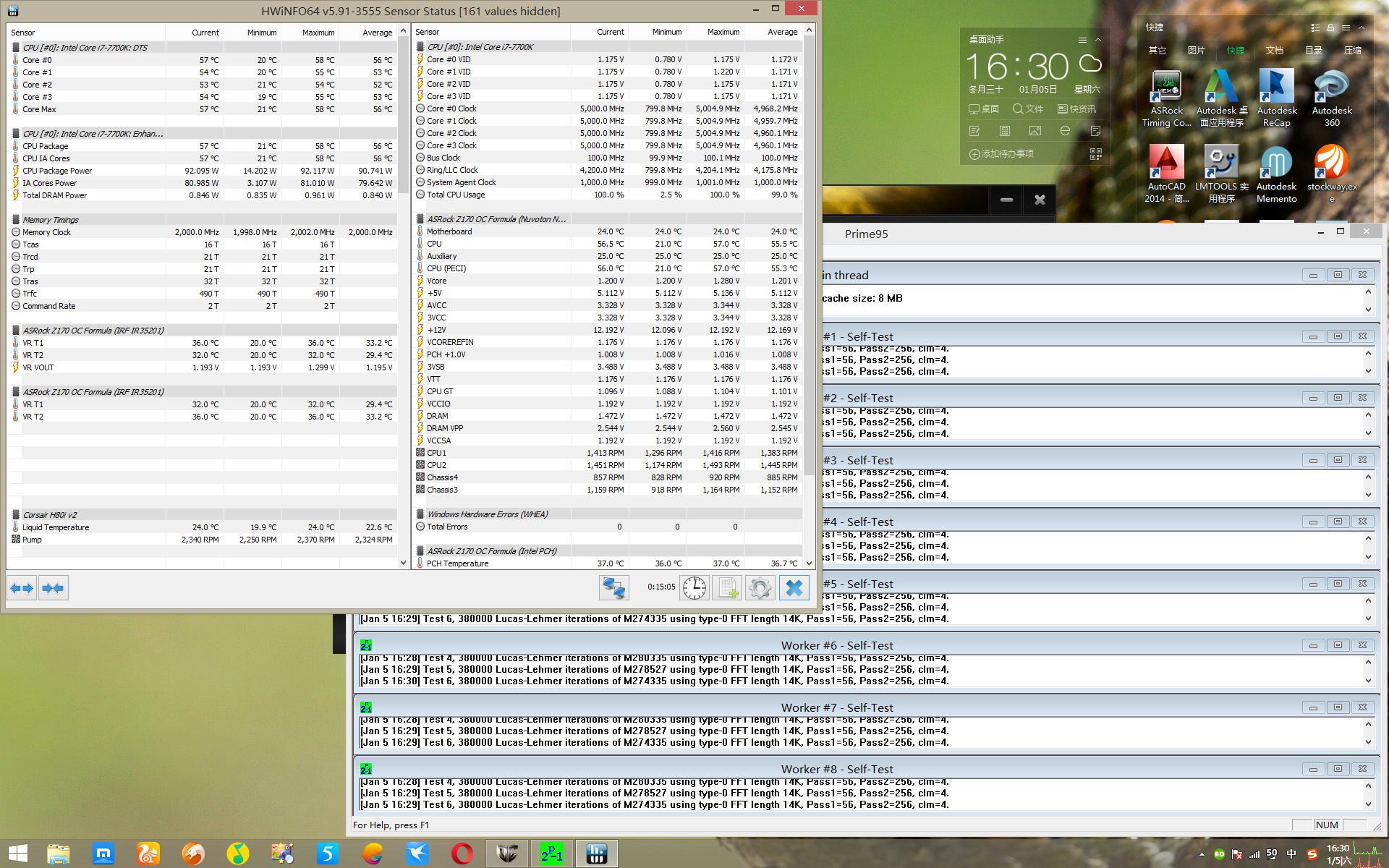Open Opera browser from taskbar
The width and height of the screenshot is (1389, 868).
click(462, 854)
